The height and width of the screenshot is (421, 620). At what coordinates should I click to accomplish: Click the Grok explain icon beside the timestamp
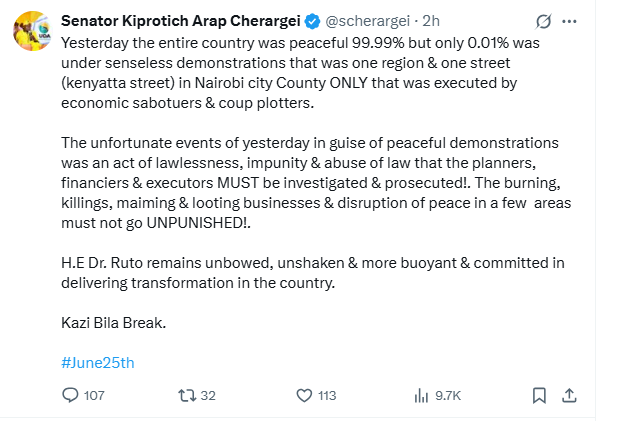(x=545, y=21)
